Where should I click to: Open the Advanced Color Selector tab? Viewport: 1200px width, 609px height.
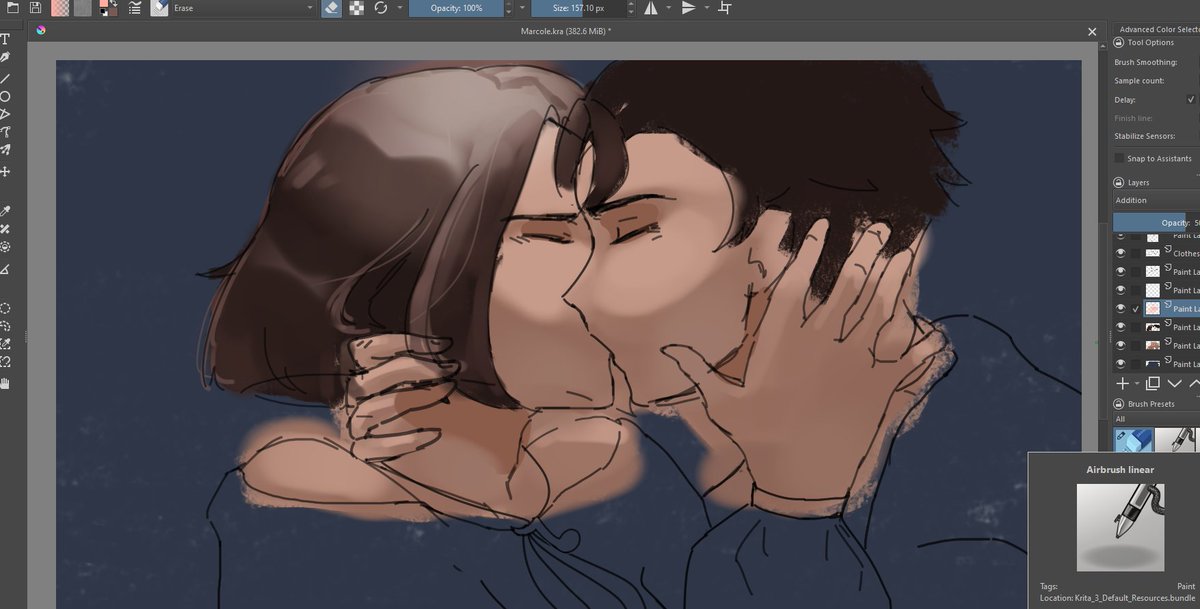1159,30
